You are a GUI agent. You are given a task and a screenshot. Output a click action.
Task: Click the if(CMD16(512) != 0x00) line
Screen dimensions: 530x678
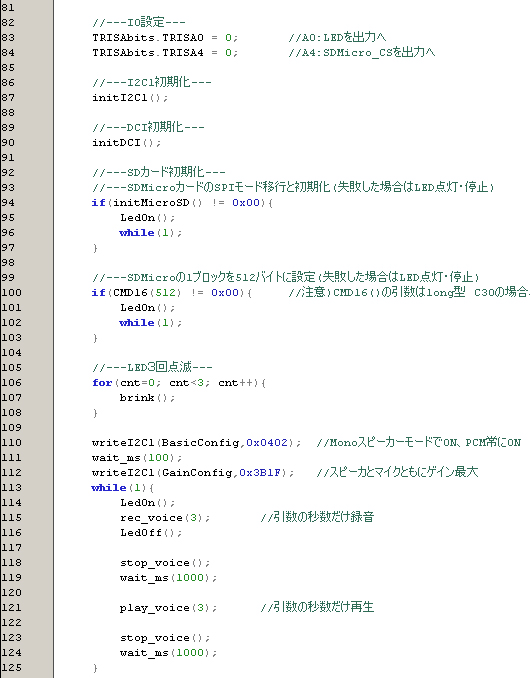(172, 293)
